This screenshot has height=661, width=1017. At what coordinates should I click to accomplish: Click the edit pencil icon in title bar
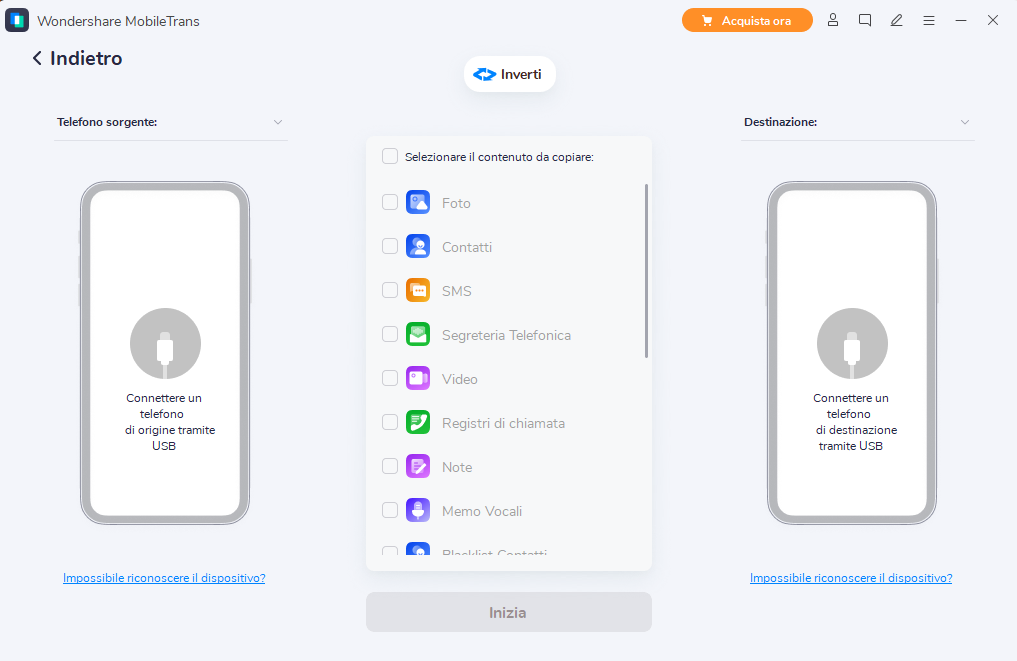[x=897, y=20]
